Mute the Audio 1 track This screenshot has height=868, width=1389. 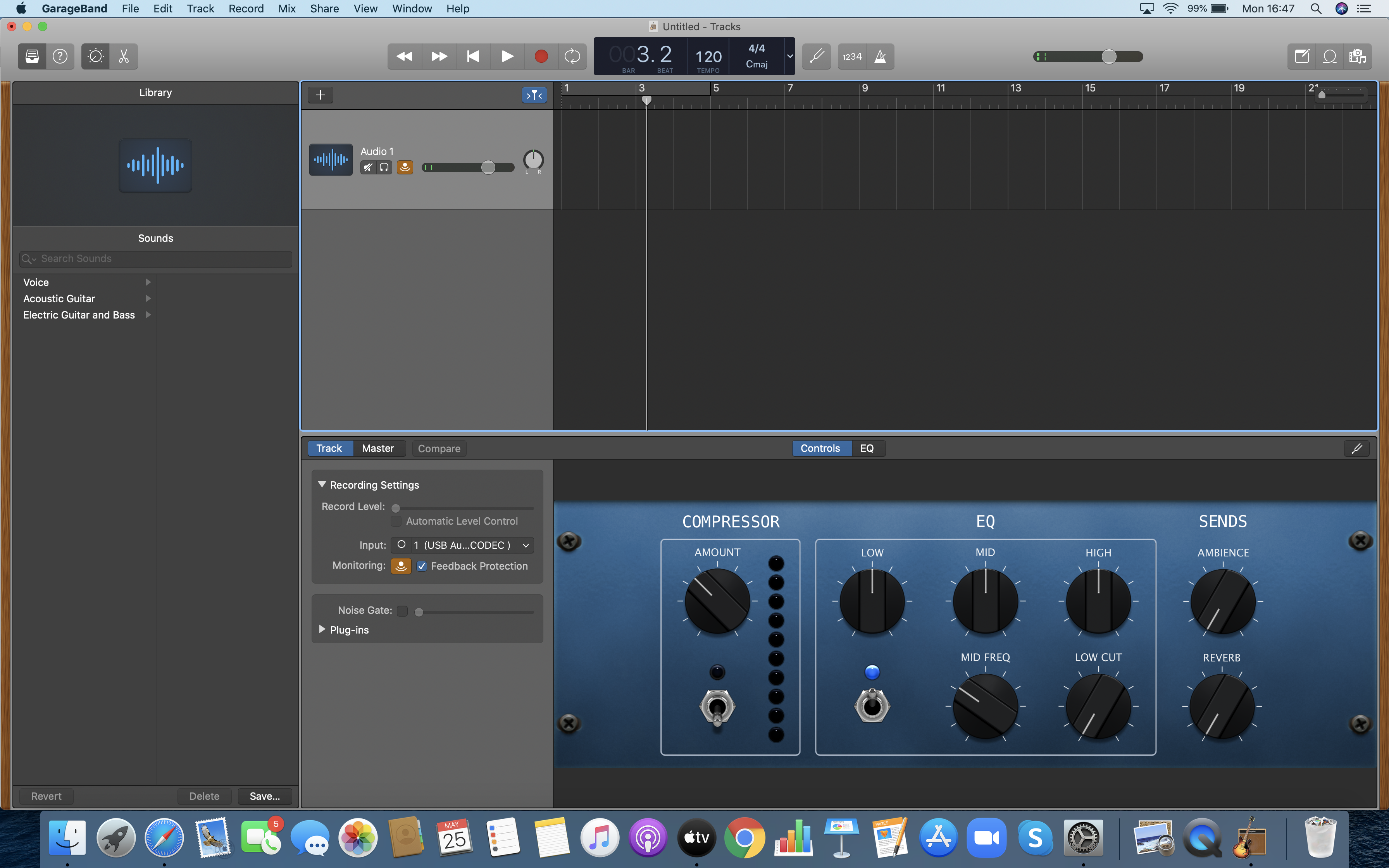click(x=368, y=168)
